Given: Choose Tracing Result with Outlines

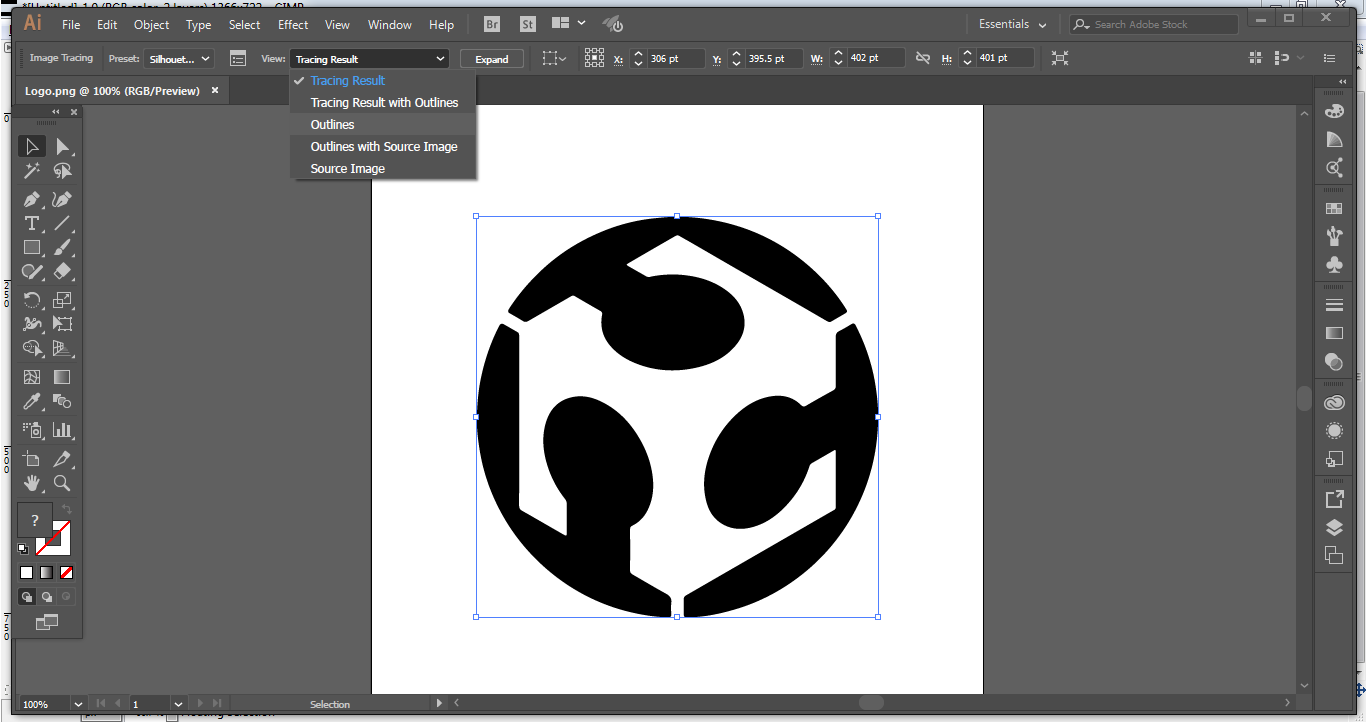Looking at the screenshot, I should point(384,103).
